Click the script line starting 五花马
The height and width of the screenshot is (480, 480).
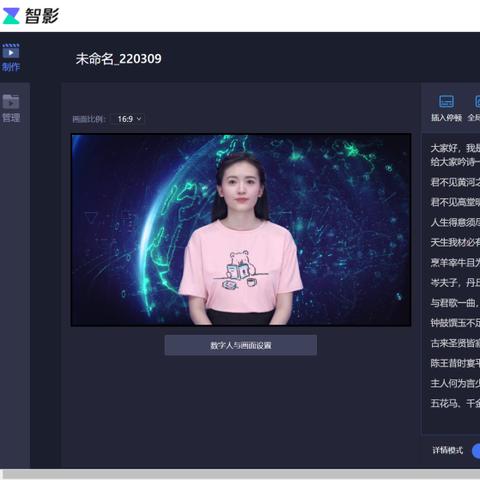pos(455,403)
